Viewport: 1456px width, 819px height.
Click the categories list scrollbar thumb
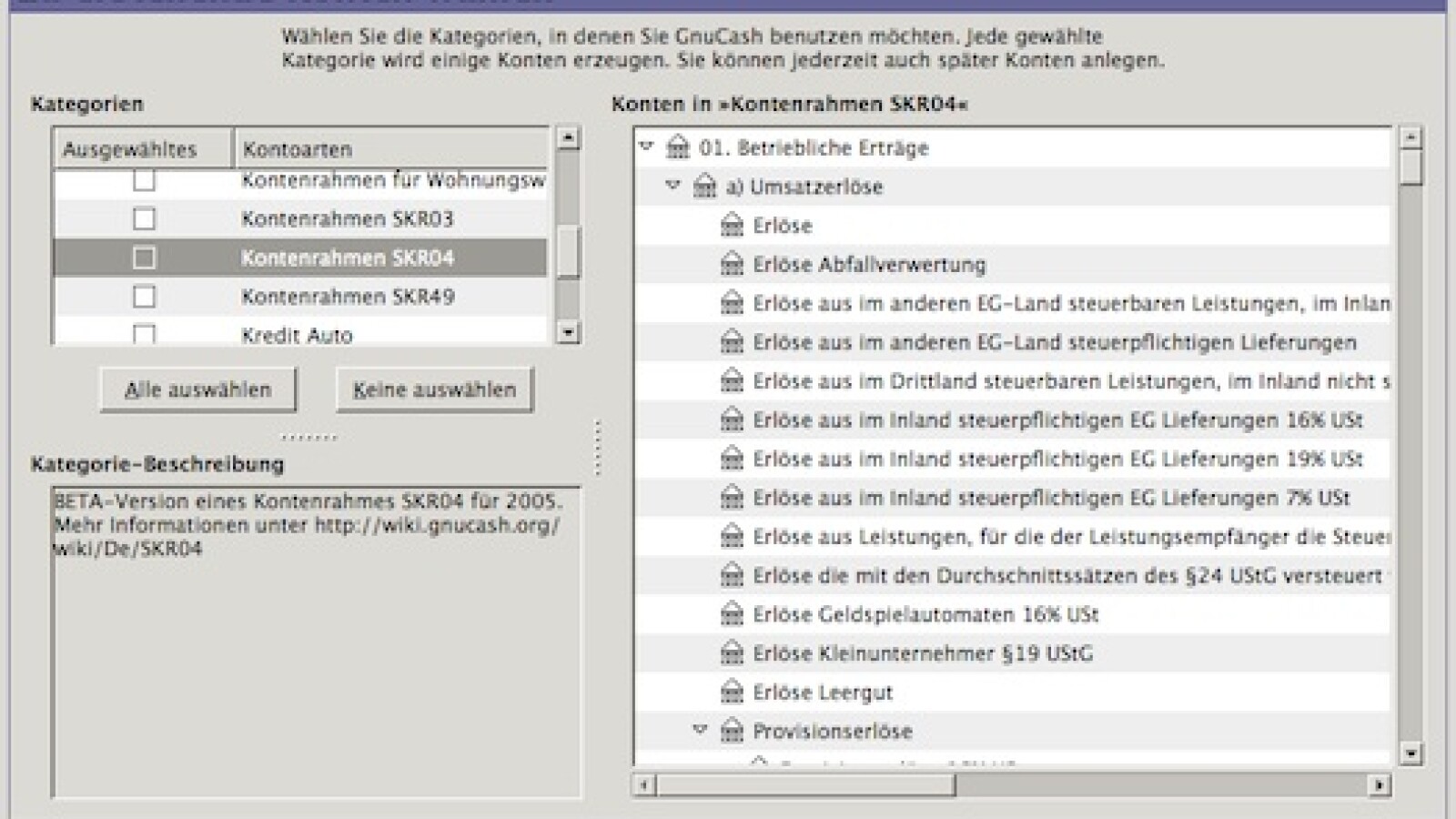(568, 252)
